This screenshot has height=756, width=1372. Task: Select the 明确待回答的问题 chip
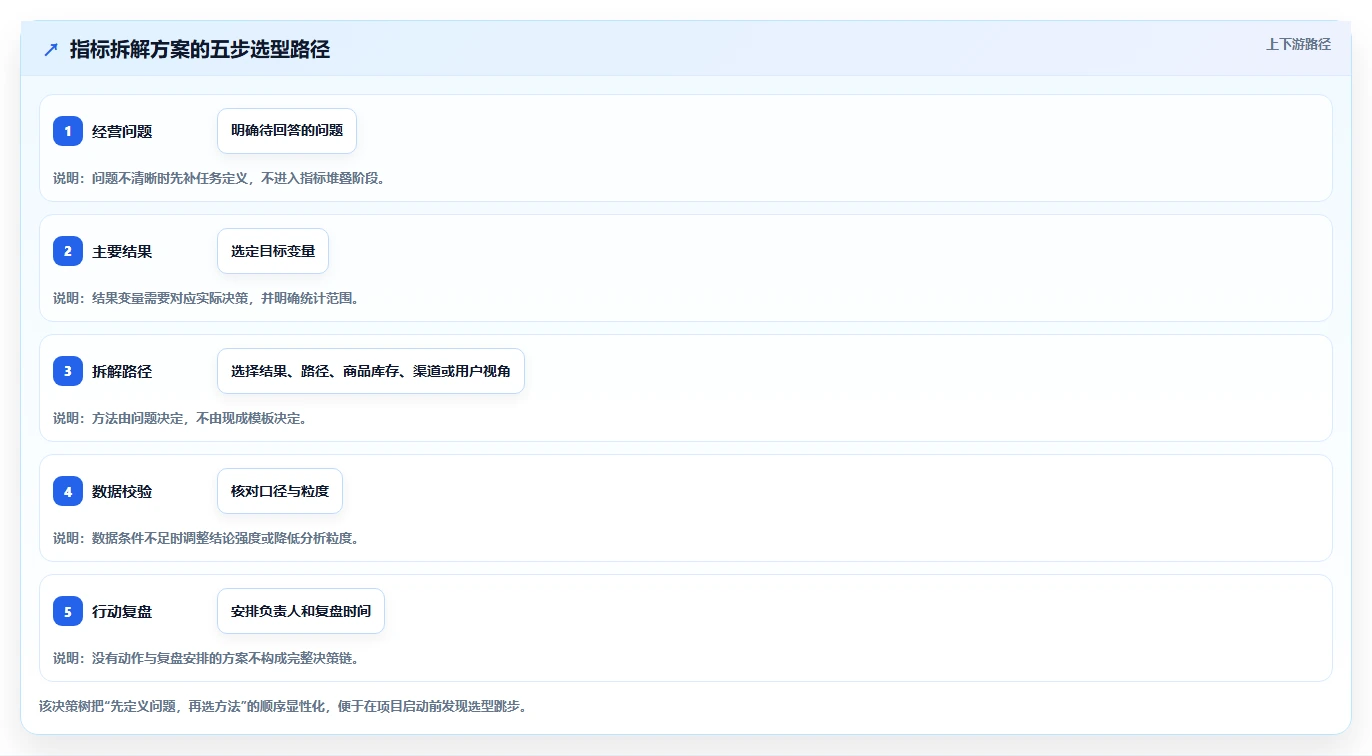287,131
